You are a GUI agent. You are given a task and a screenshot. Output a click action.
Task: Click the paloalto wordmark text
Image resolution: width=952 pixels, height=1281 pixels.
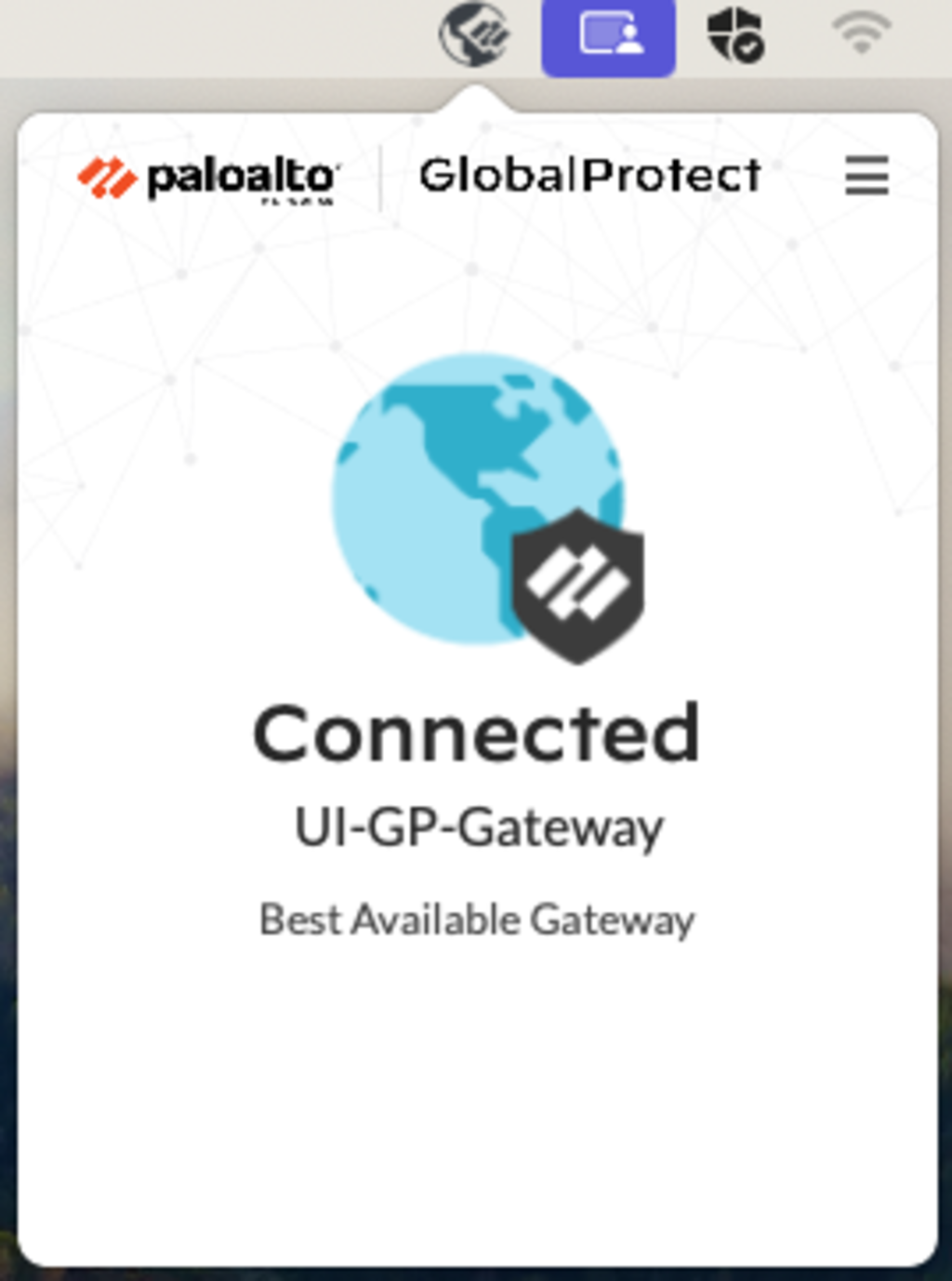243,177
